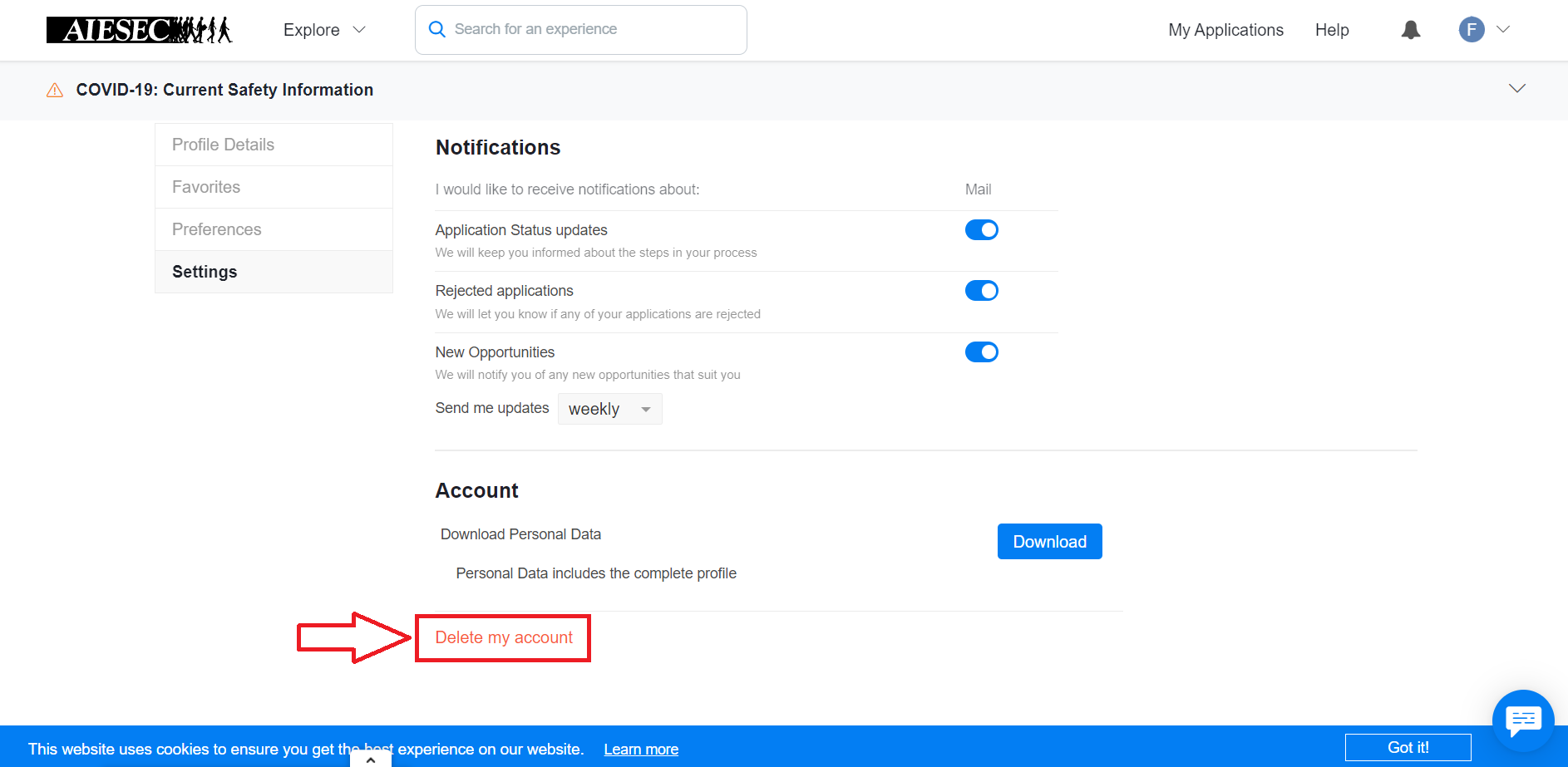
Task: Click the Account section heading
Action: (477, 491)
